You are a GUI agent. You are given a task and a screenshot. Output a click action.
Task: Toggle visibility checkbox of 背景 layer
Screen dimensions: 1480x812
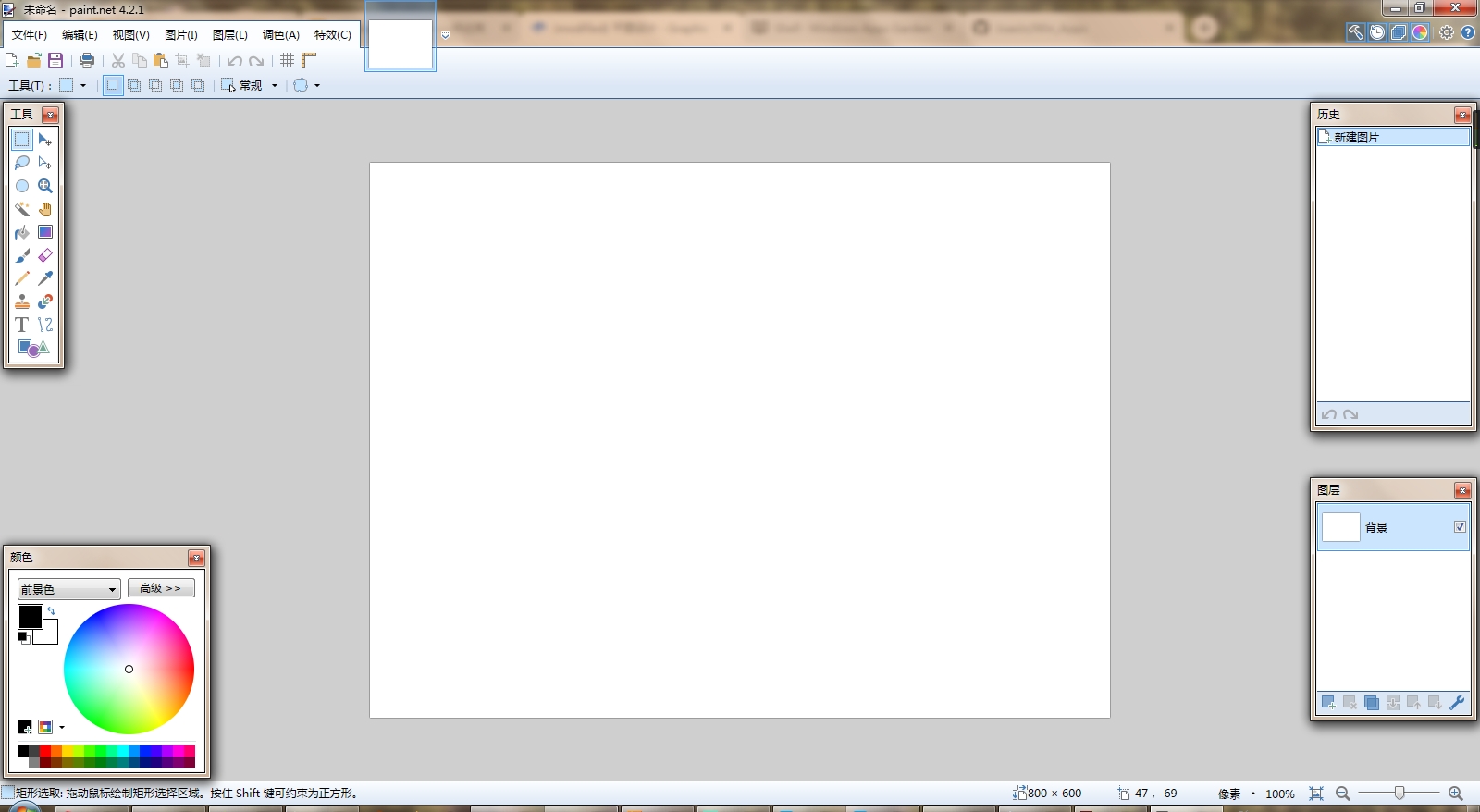click(x=1460, y=527)
